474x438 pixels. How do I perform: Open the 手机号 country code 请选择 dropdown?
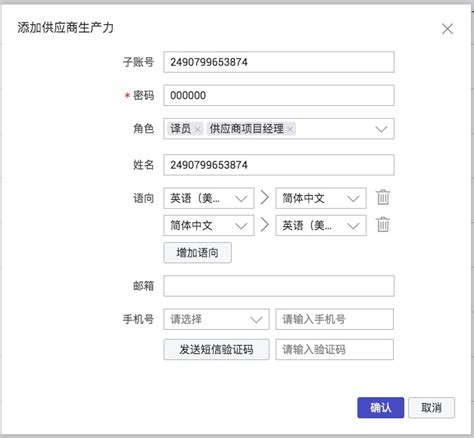pos(216,319)
